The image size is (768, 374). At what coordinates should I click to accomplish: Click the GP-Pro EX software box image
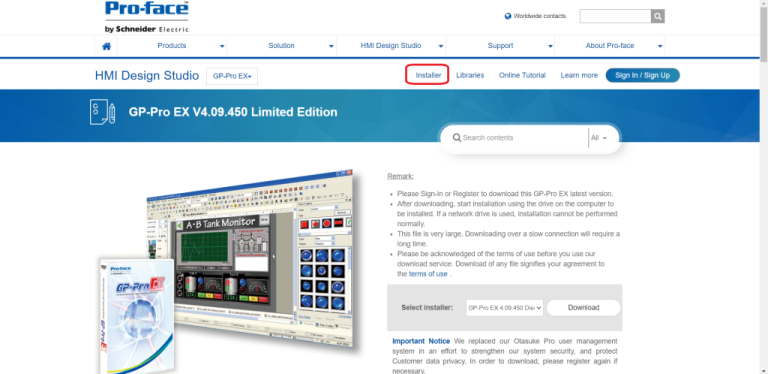point(137,316)
